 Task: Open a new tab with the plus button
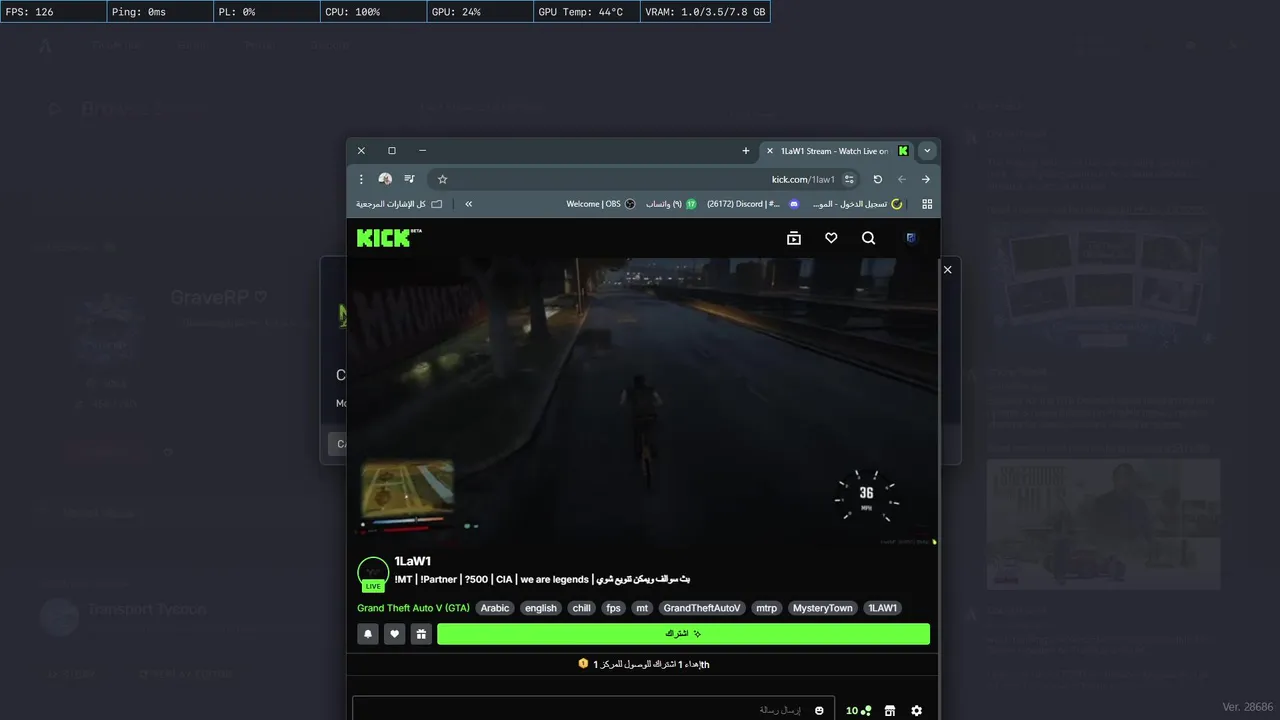click(x=746, y=151)
